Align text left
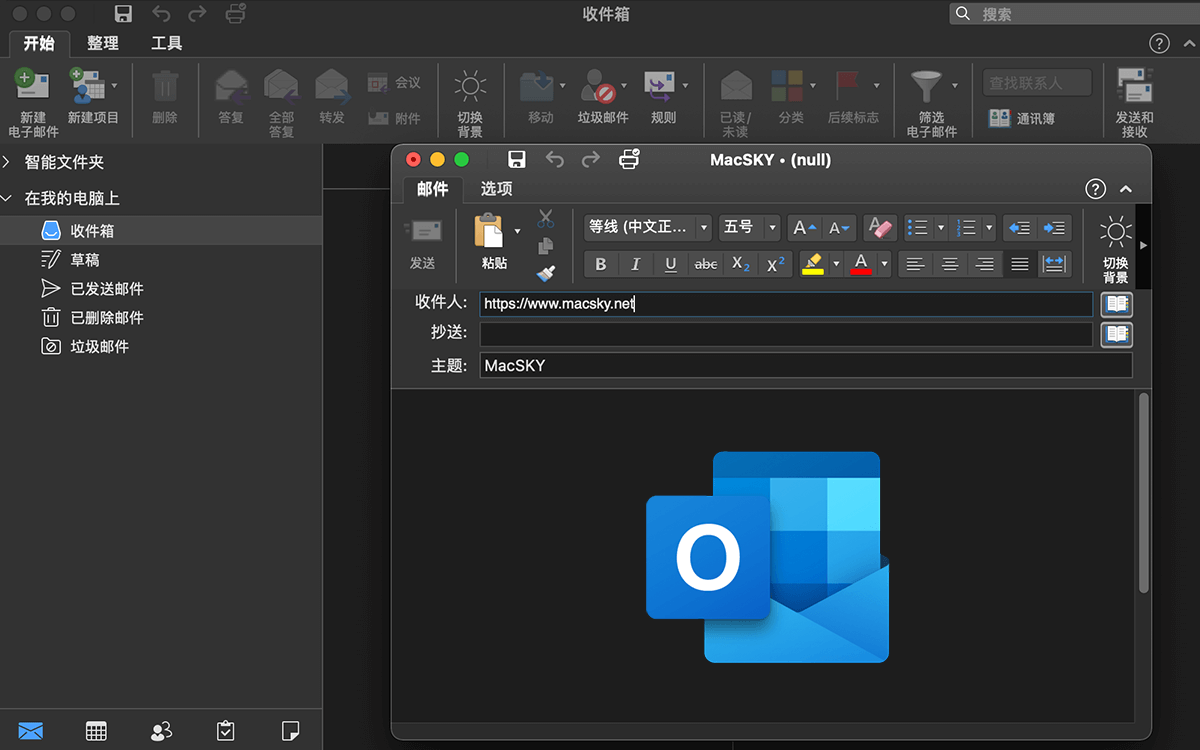The image size is (1200, 750). click(x=915, y=264)
